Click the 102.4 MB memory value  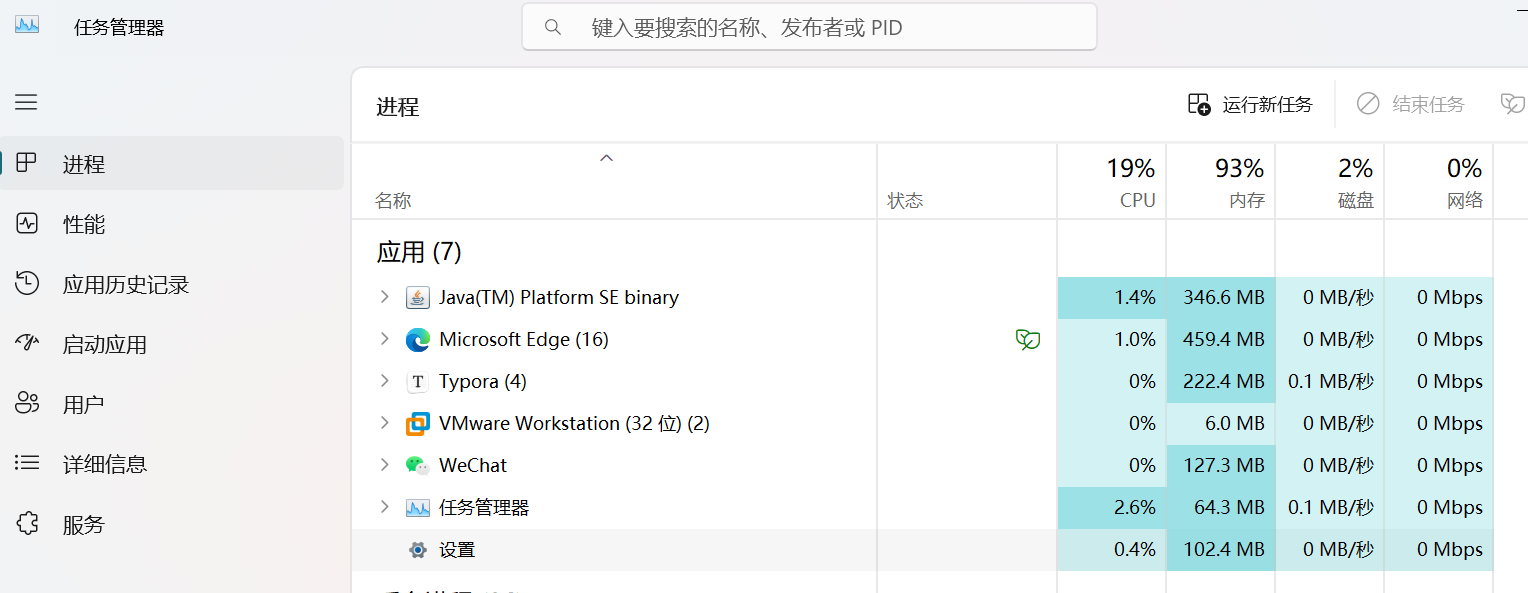(1223, 549)
